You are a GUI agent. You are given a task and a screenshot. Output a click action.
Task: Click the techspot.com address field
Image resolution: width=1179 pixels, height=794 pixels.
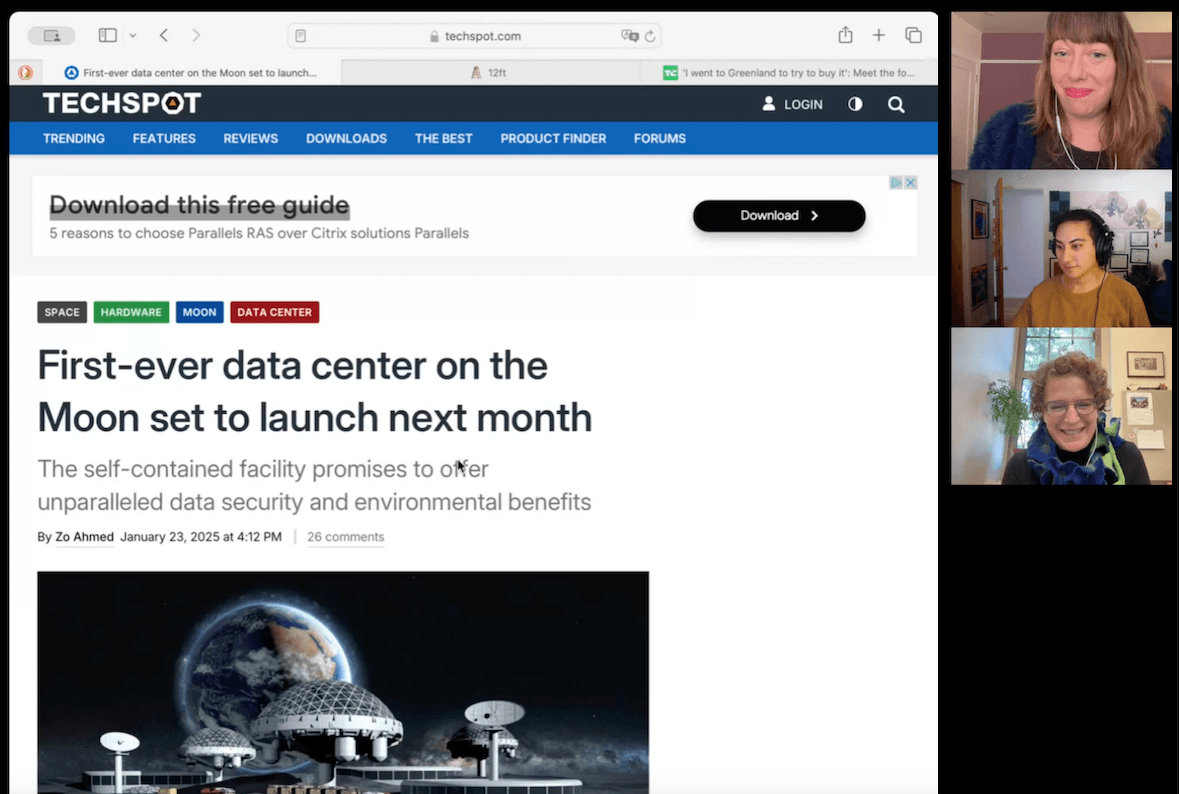474,35
